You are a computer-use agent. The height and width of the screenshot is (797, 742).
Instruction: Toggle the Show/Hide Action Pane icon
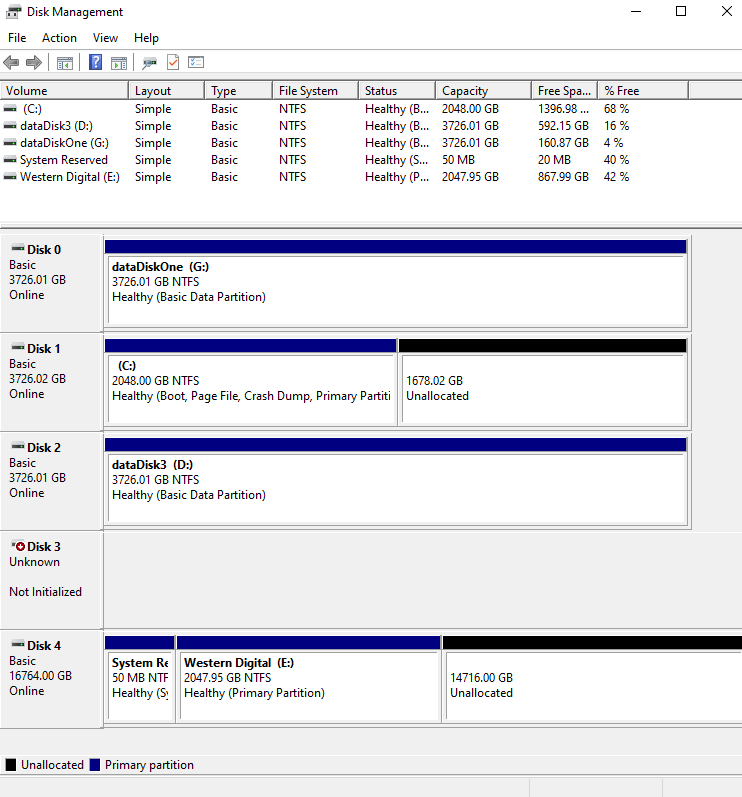pos(119,63)
